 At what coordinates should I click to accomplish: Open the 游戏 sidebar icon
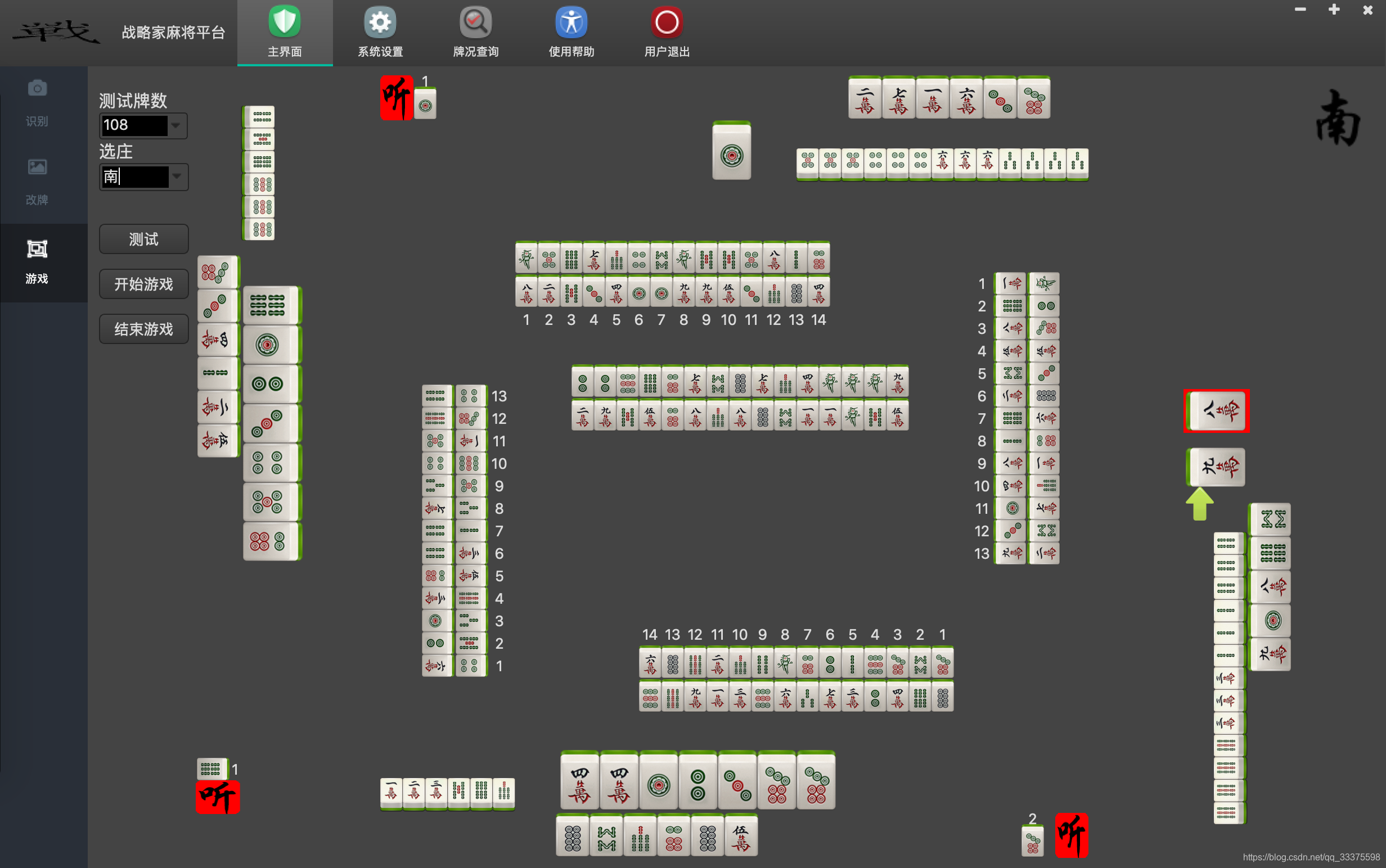[37, 249]
